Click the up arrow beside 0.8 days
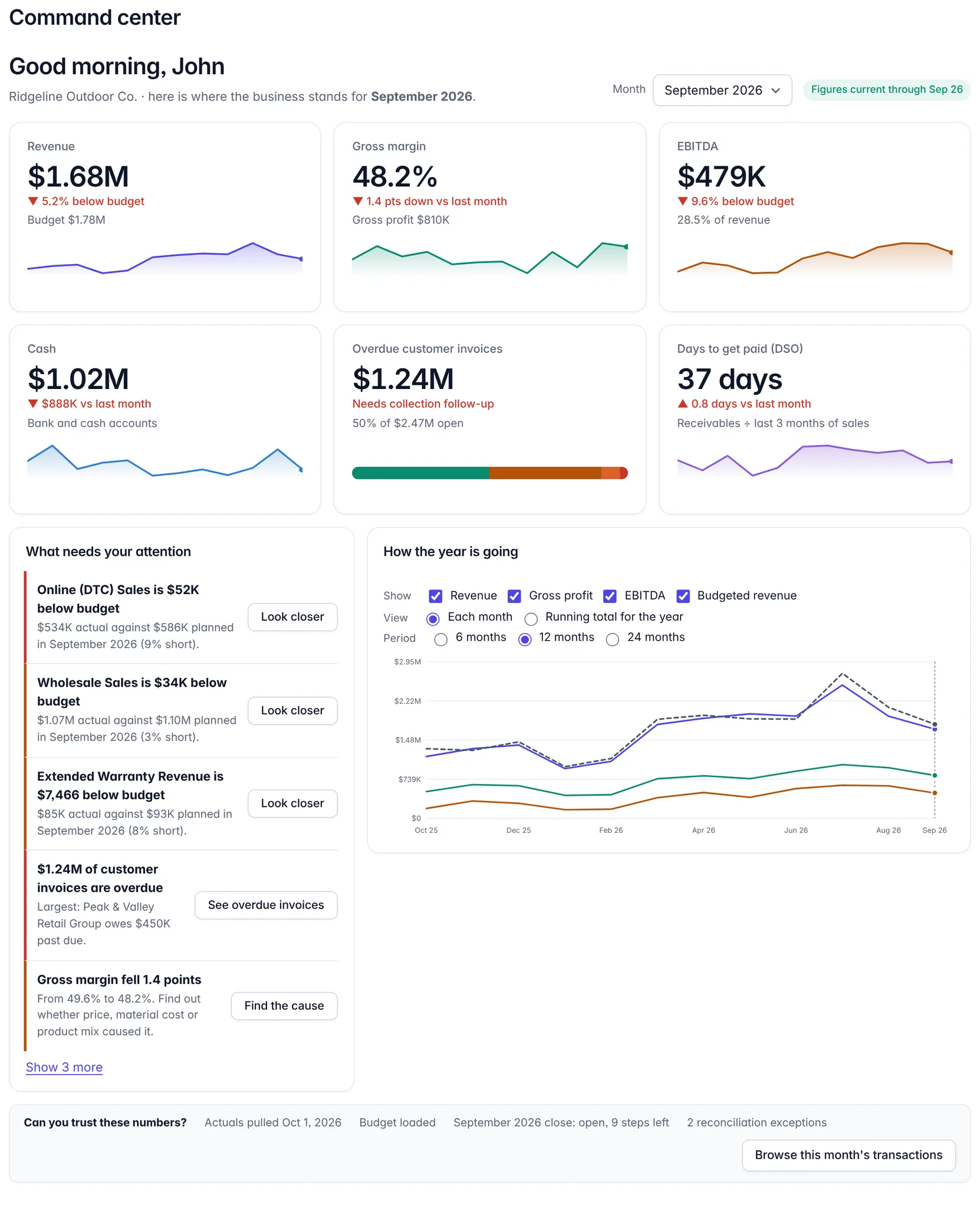Viewport: 980px width, 1209px height. (x=683, y=404)
